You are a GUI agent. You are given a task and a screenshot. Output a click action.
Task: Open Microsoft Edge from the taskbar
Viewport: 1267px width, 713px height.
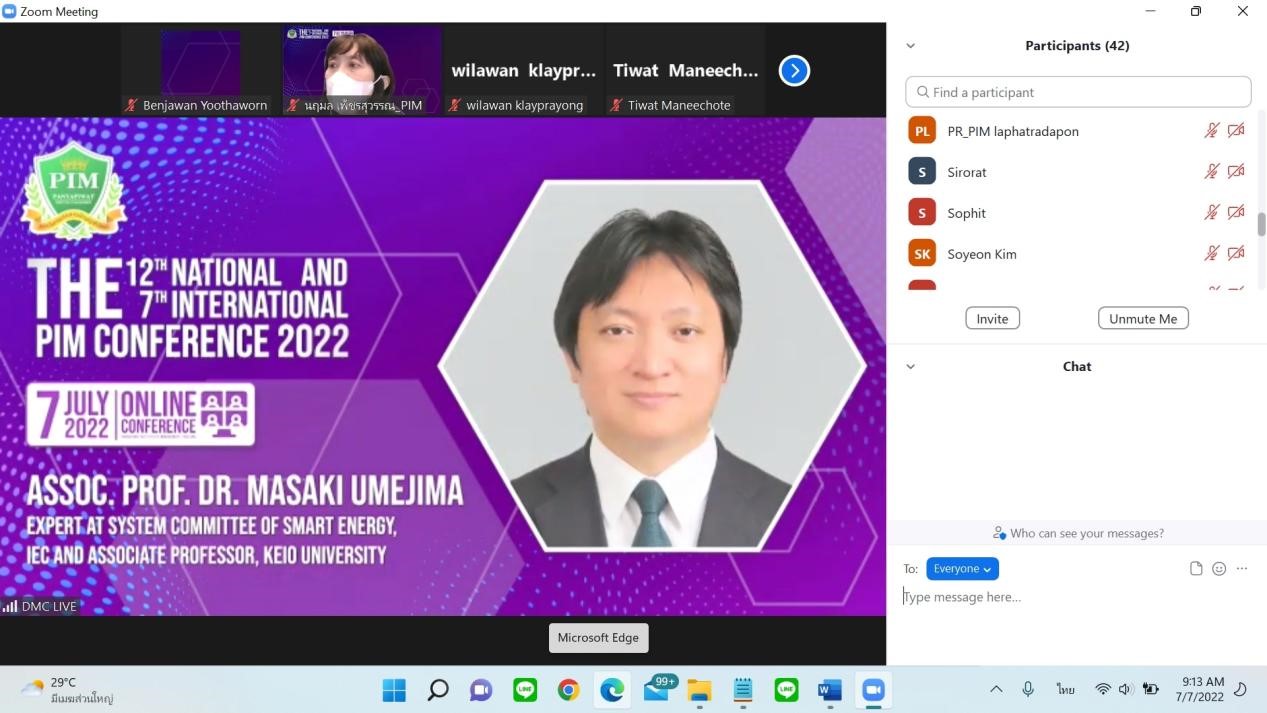(x=612, y=690)
